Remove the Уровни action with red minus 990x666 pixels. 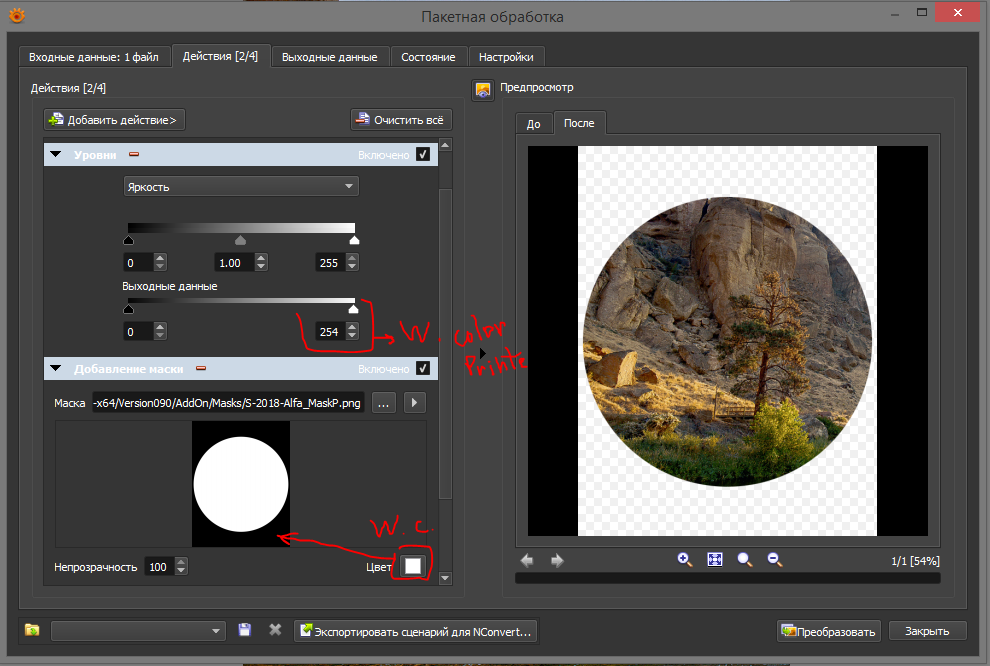(x=134, y=155)
